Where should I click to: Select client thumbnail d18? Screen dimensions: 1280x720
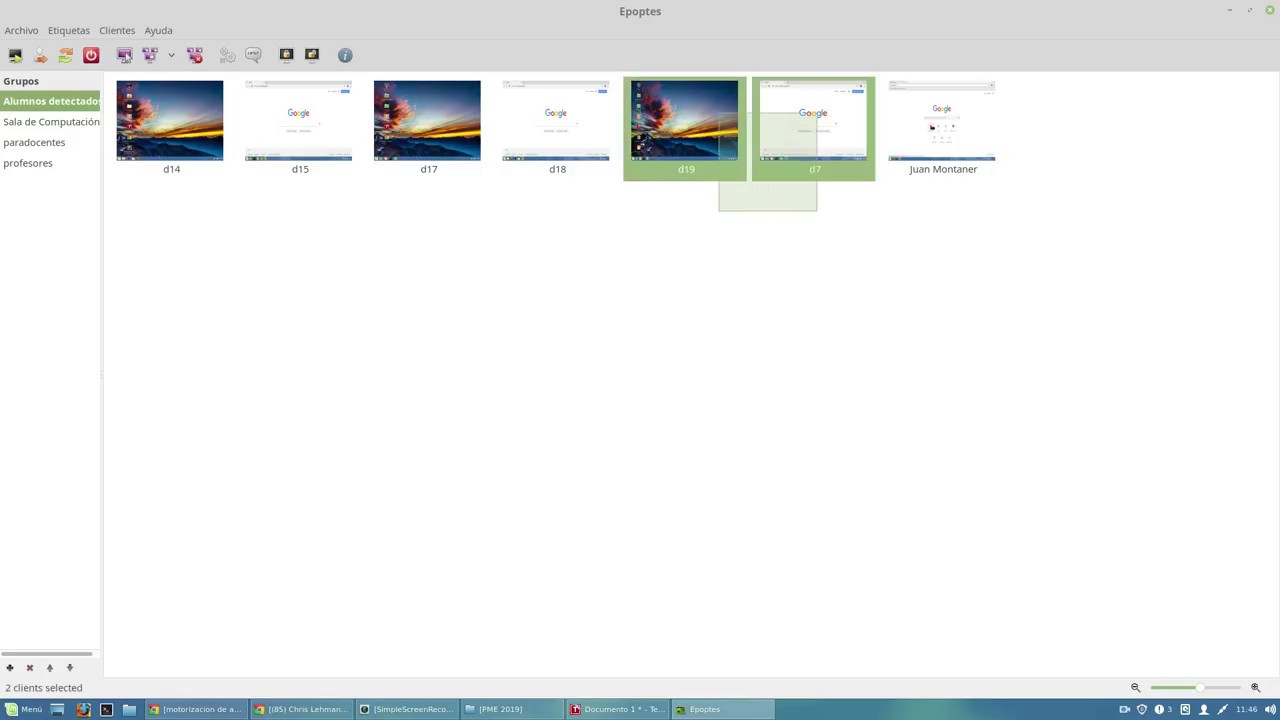556,121
